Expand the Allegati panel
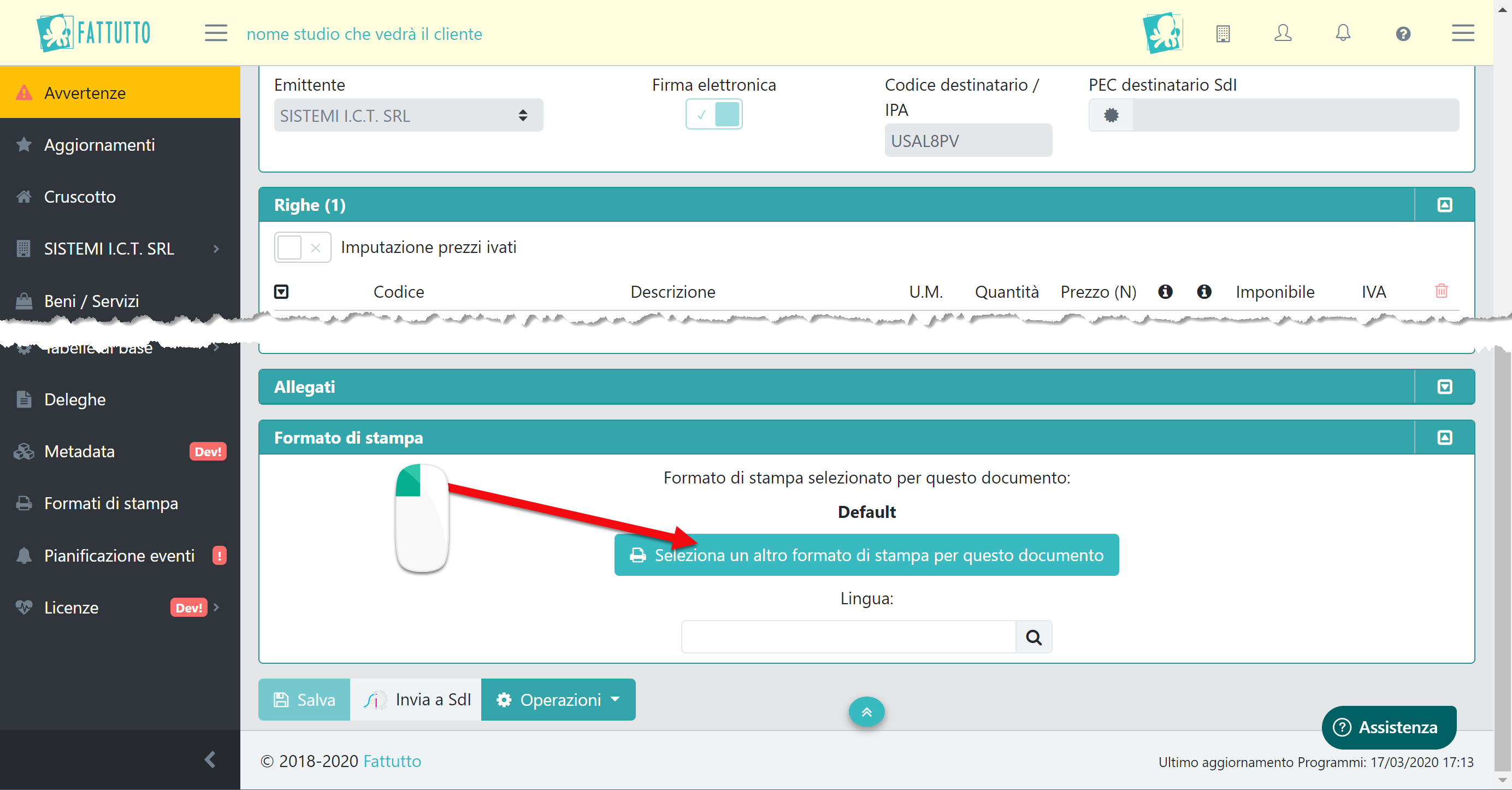Viewport: 1512px width, 790px height. pyautogui.click(x=1444, y=387)
